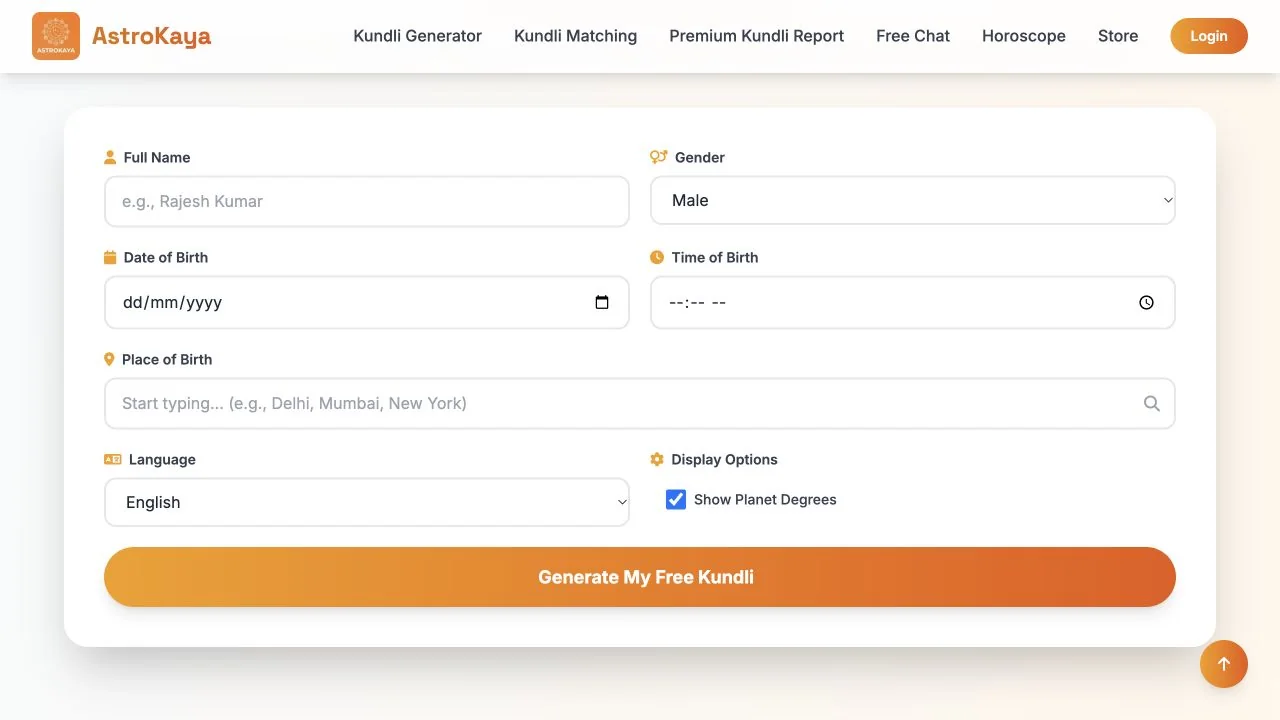1280x720 pixels.
Task: Open the Free Chat nav item
Action: click(913, 36)
